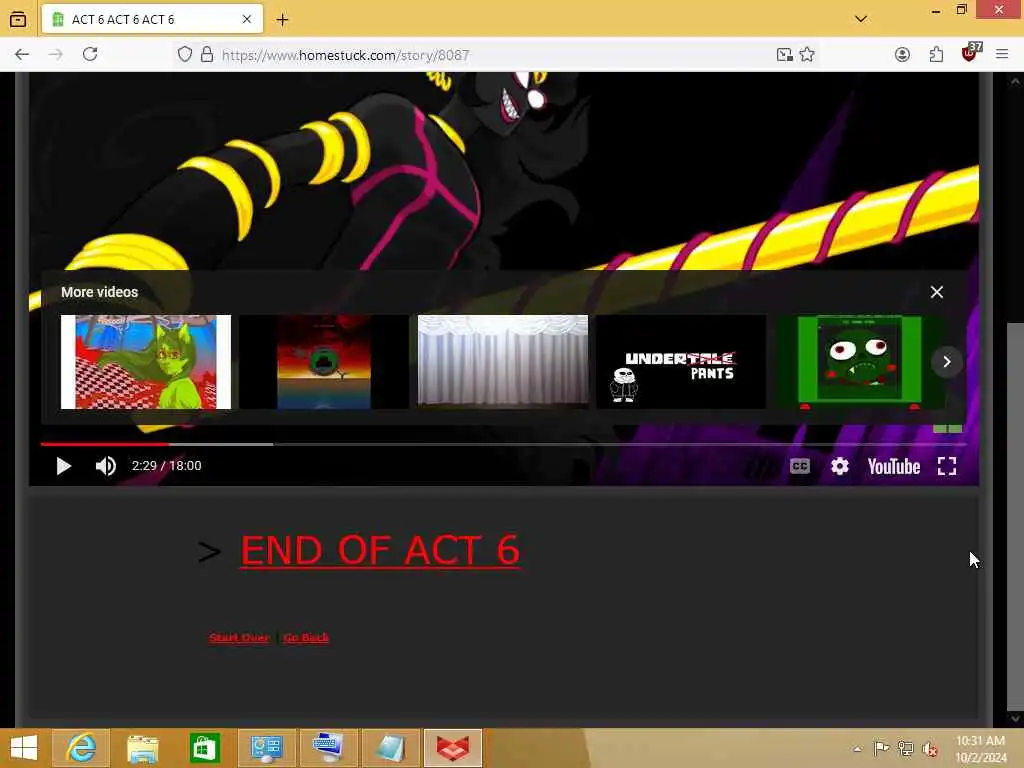This screenshot has width=1024, height=768.
Task: View site security padlock info
Action: pos(207,55)
